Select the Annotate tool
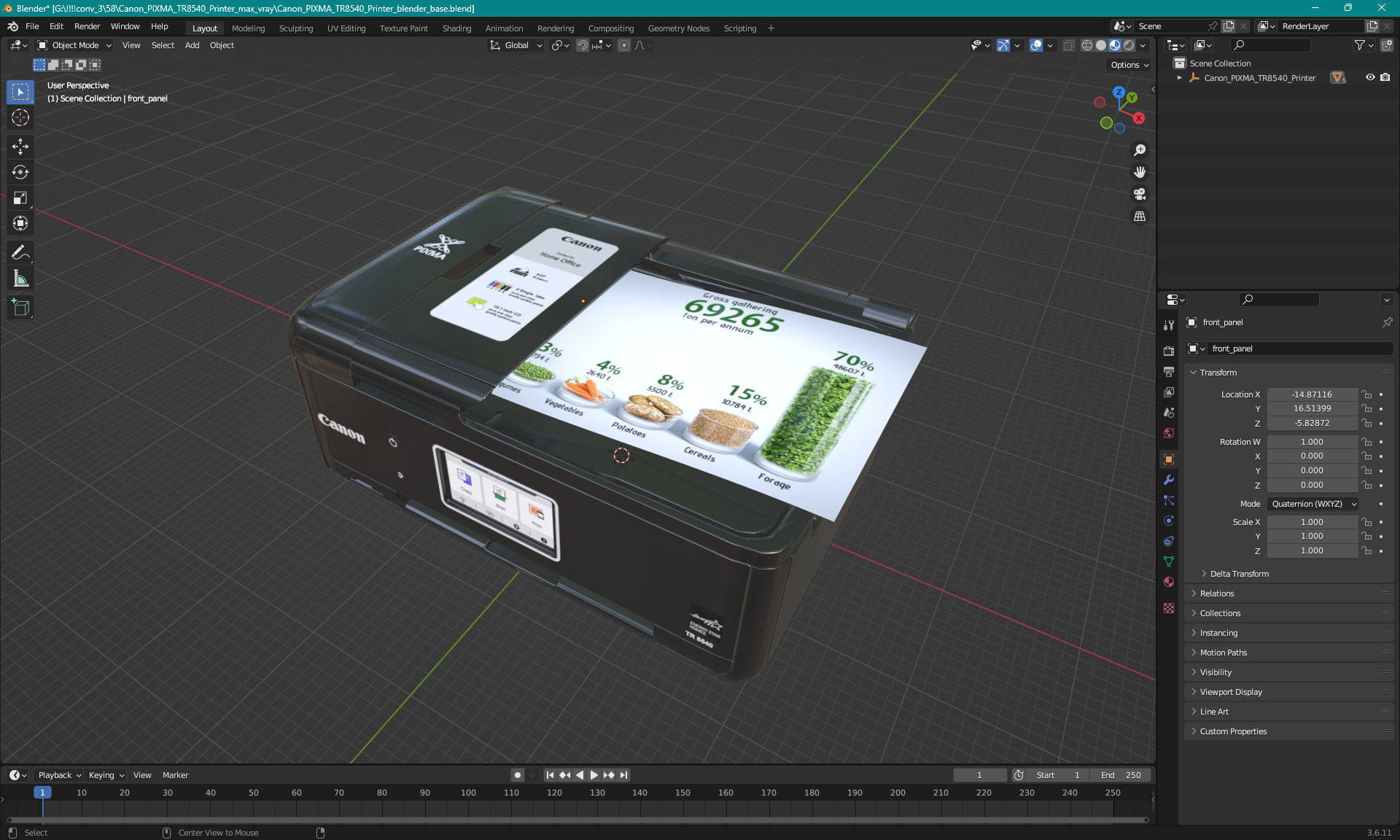Image resolution: width=1400 pixels, height=840 pixels. 20,253
